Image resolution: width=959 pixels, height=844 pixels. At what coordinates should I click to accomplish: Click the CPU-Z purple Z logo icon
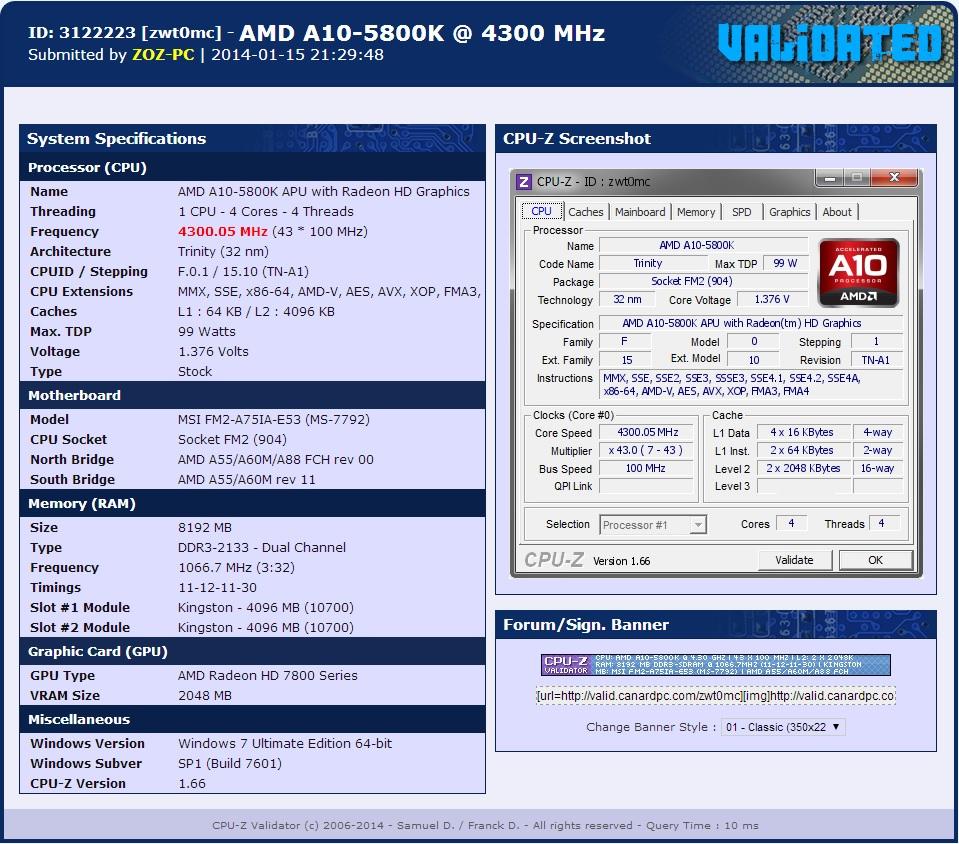[523, 182]
